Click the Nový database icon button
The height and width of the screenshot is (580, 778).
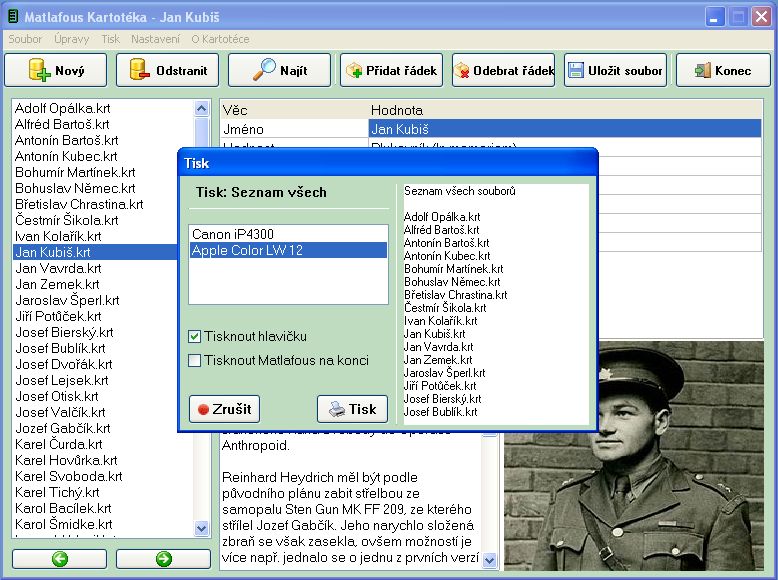(56, 70)
